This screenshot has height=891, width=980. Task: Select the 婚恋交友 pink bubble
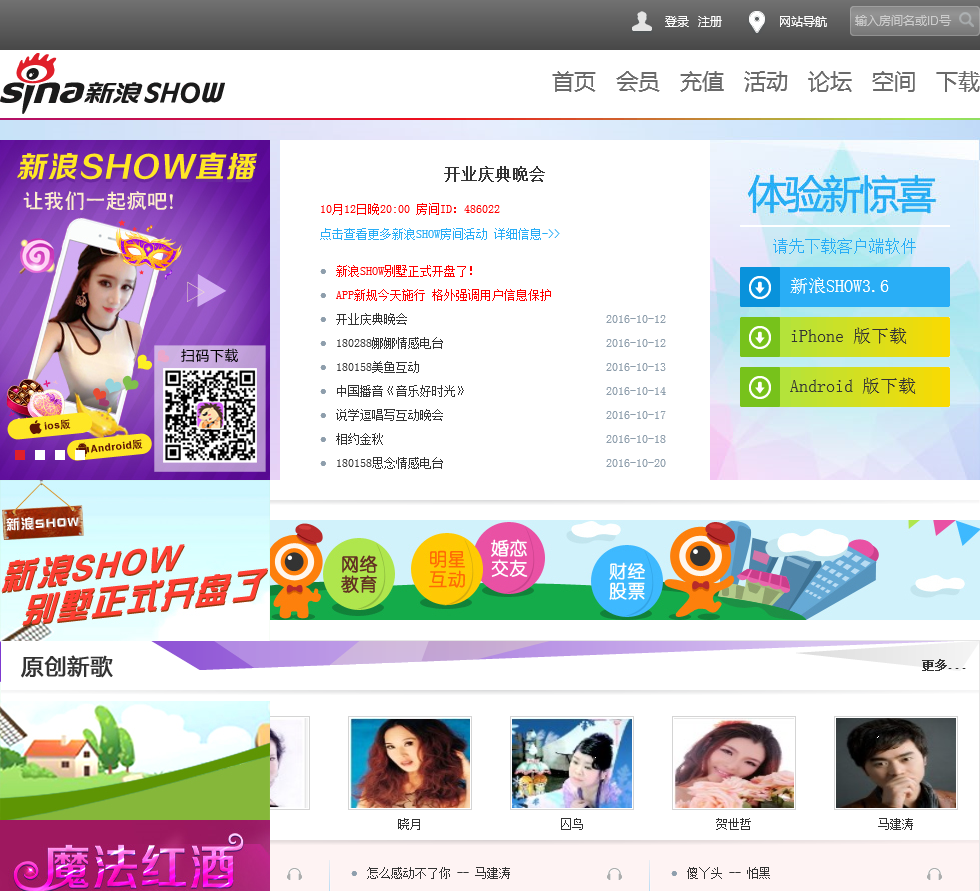509,558
